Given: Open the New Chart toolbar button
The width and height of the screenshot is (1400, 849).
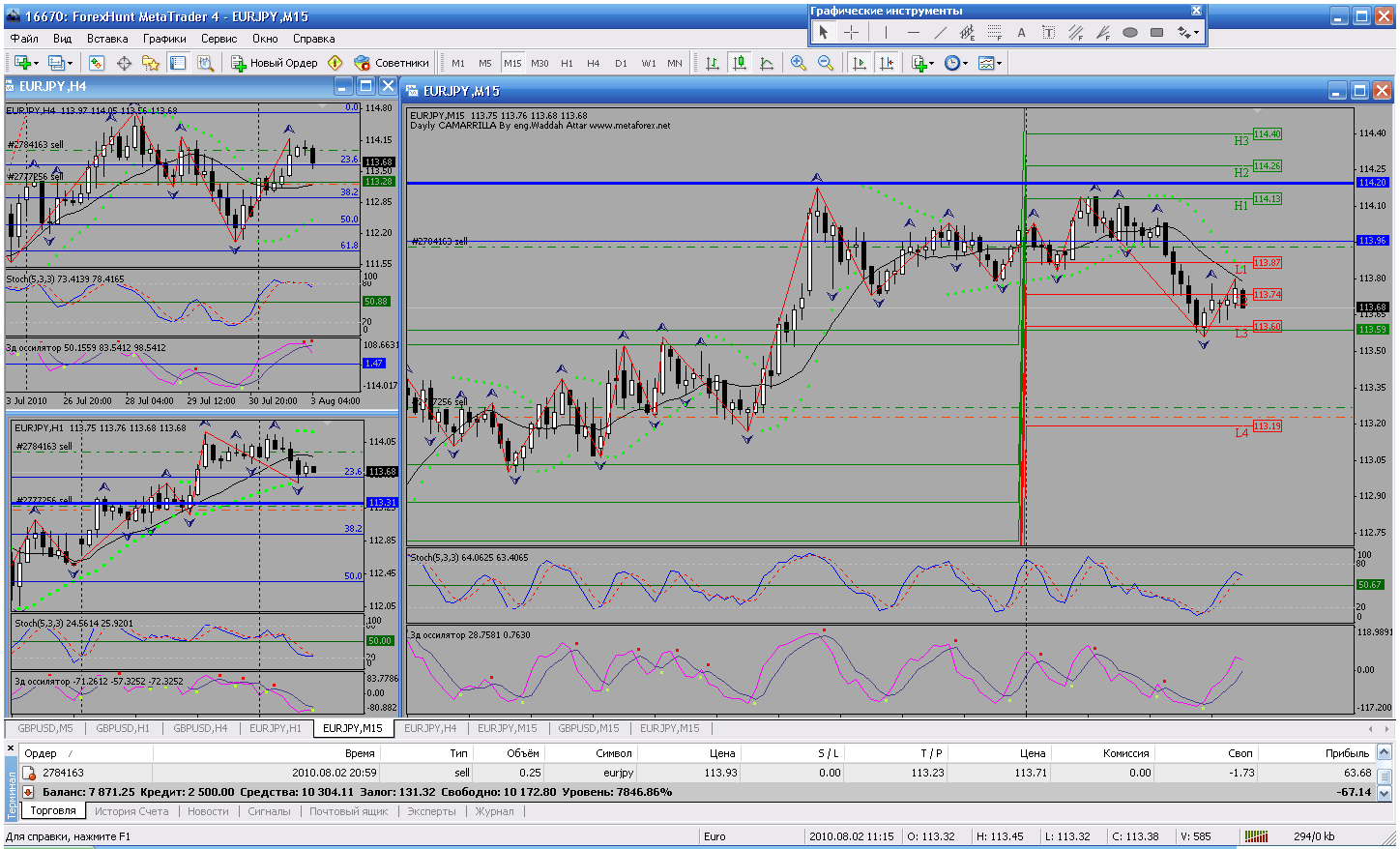Looking at the screenshot, I should tap(24, 63).
